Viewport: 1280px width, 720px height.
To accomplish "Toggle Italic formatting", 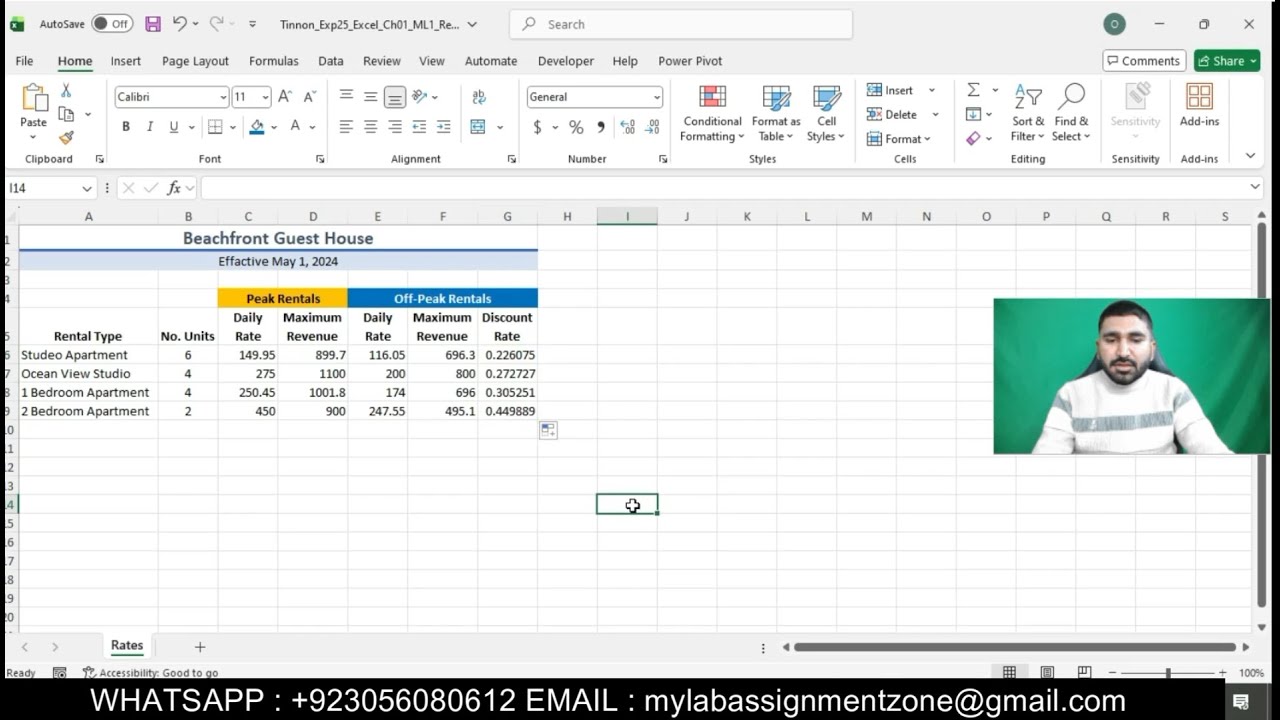I will tap(150, 127).
